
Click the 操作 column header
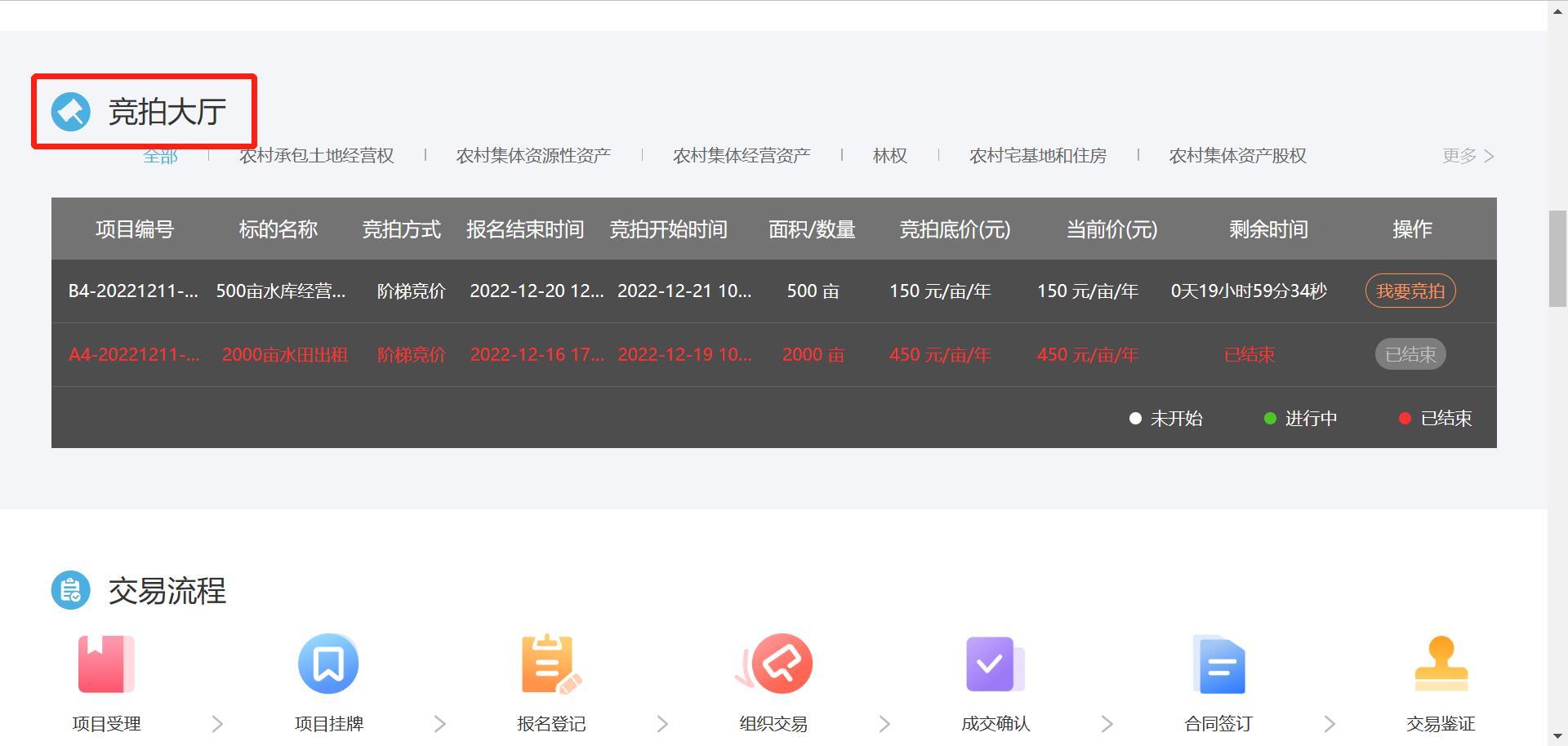click(x=1412, y=229)
